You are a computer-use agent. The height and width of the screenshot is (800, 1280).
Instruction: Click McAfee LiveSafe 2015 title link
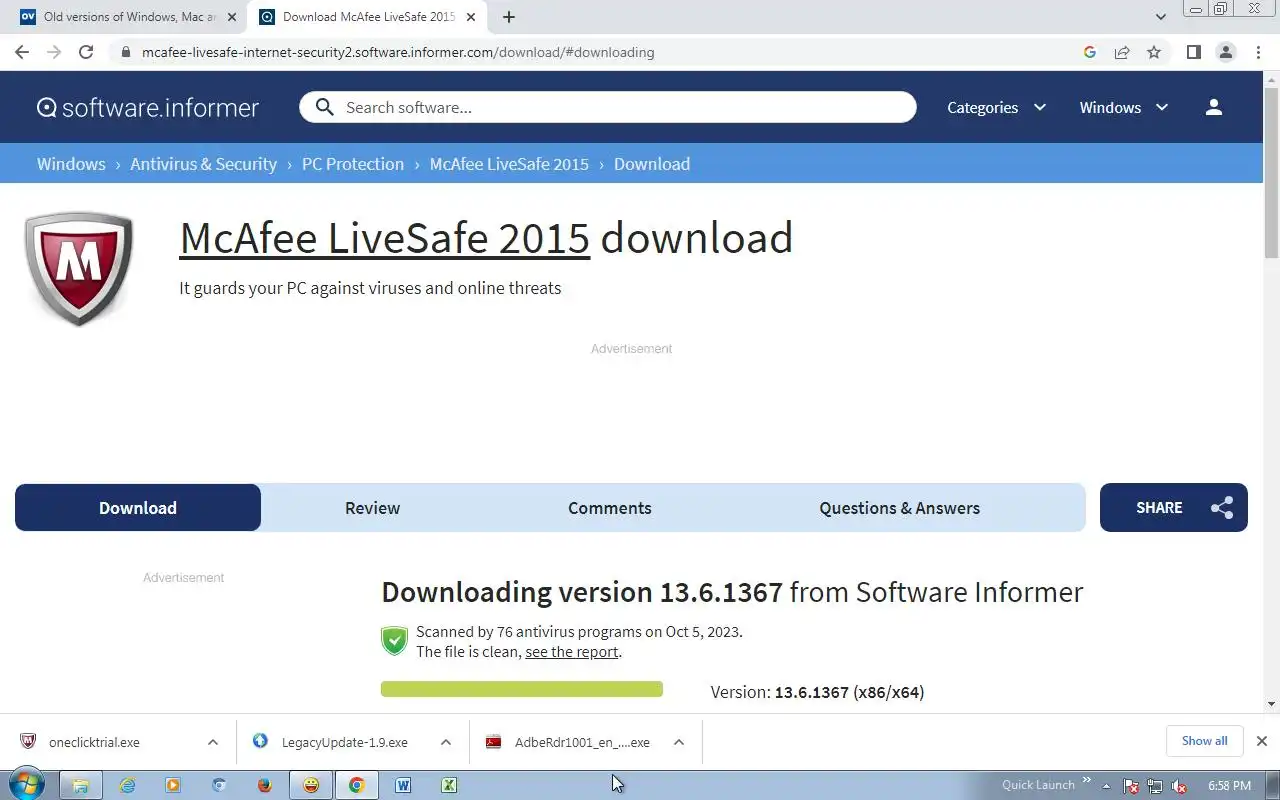point(385,238)
